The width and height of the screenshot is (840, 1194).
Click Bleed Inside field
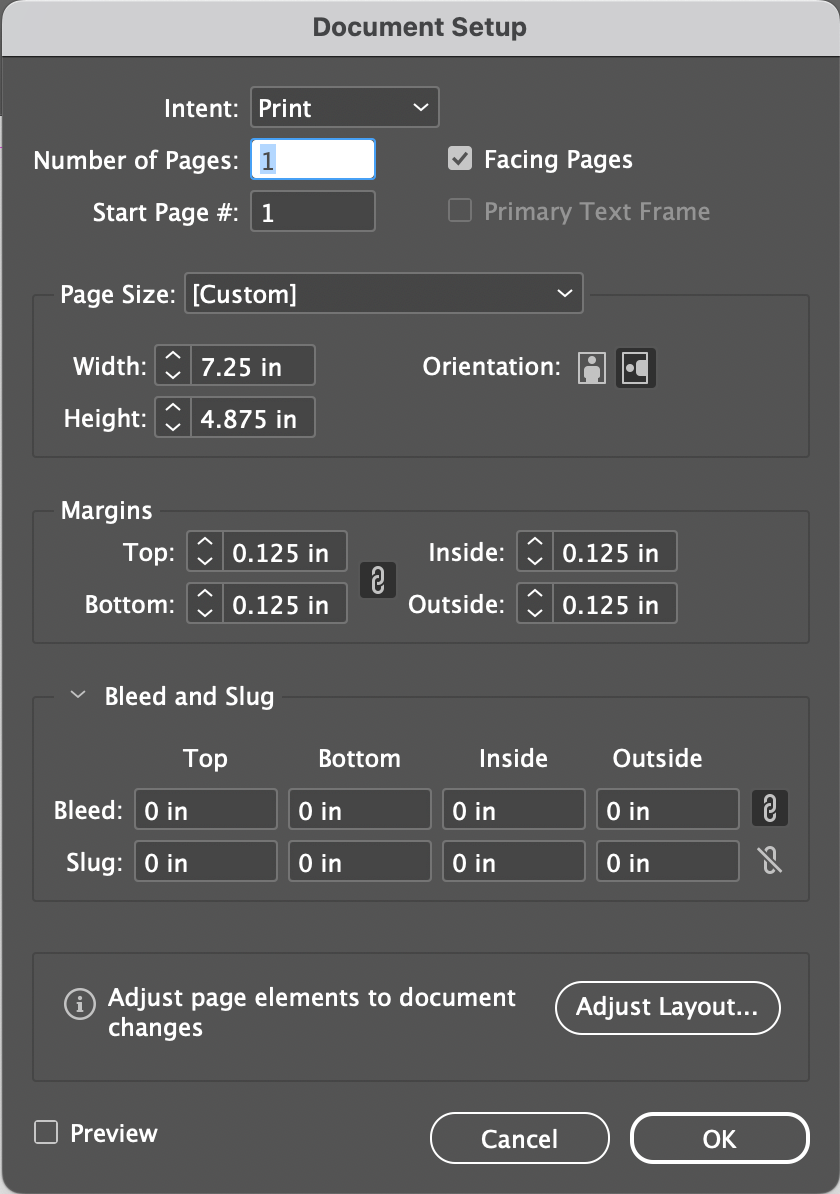click(x=513, y=809)
